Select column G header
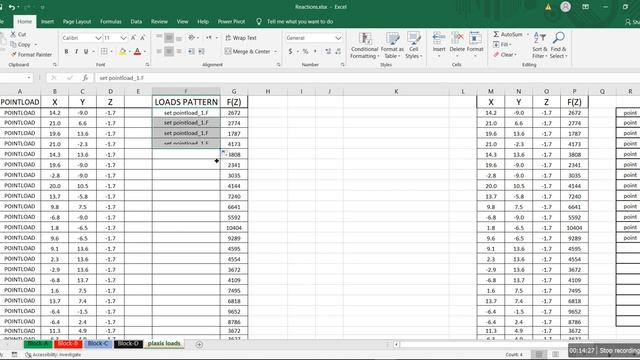The image size is (640, 360). tap(234, 91)
